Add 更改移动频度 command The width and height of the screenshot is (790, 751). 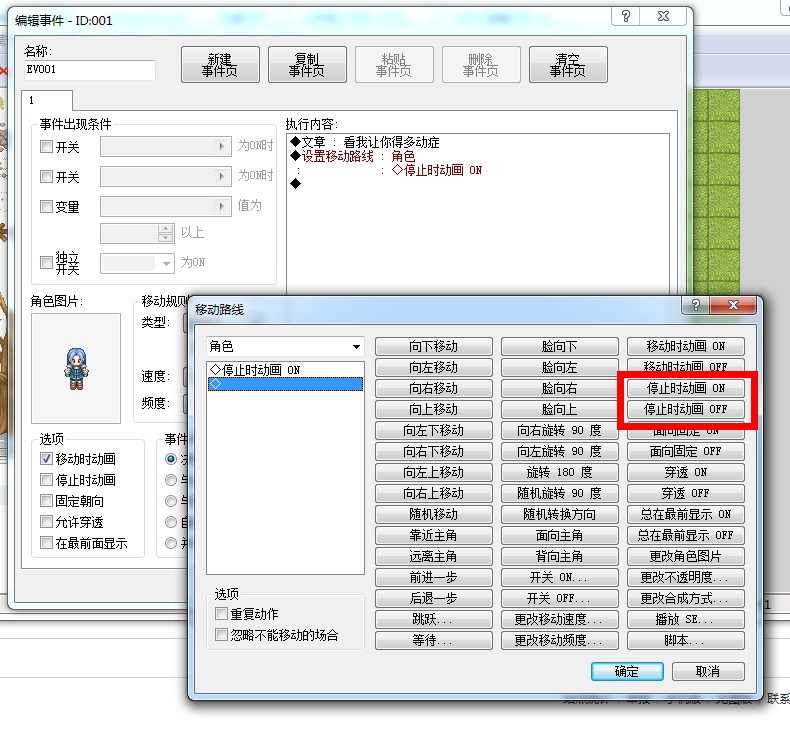(559, 640)
